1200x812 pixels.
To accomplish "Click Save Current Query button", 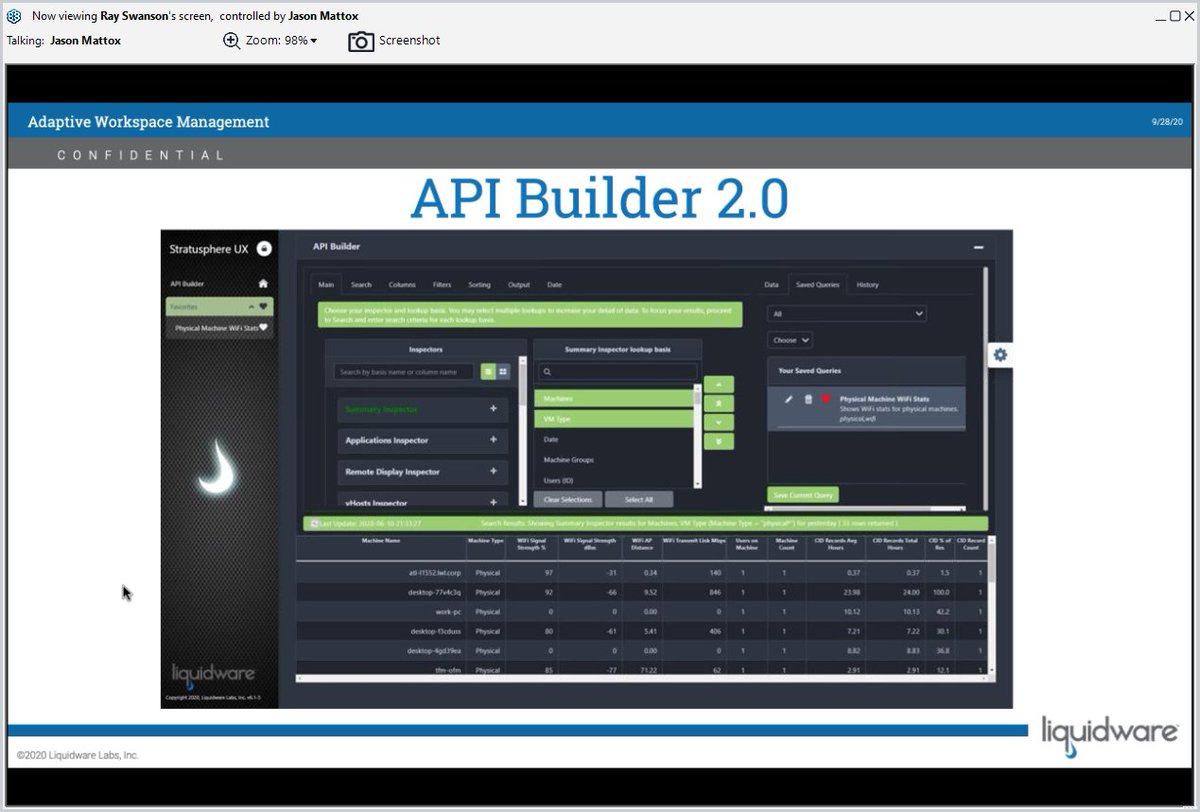I will pyautogui.click(x=803, y=495).
